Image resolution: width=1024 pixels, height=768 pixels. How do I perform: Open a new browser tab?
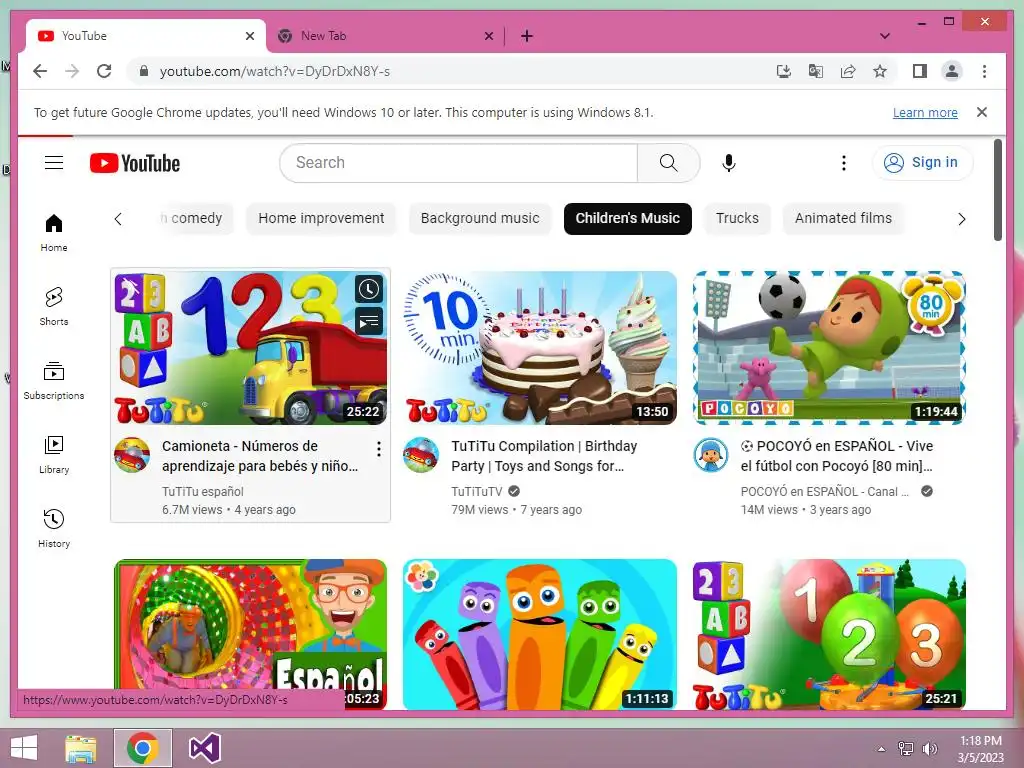point(527,36)
